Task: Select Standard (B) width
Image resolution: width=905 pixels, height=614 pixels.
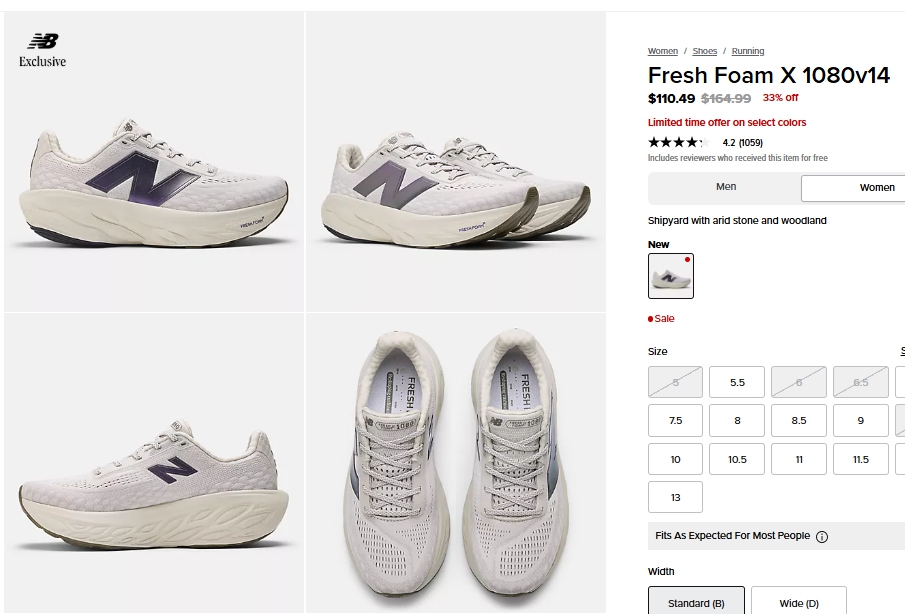Action: coord(696,603)
